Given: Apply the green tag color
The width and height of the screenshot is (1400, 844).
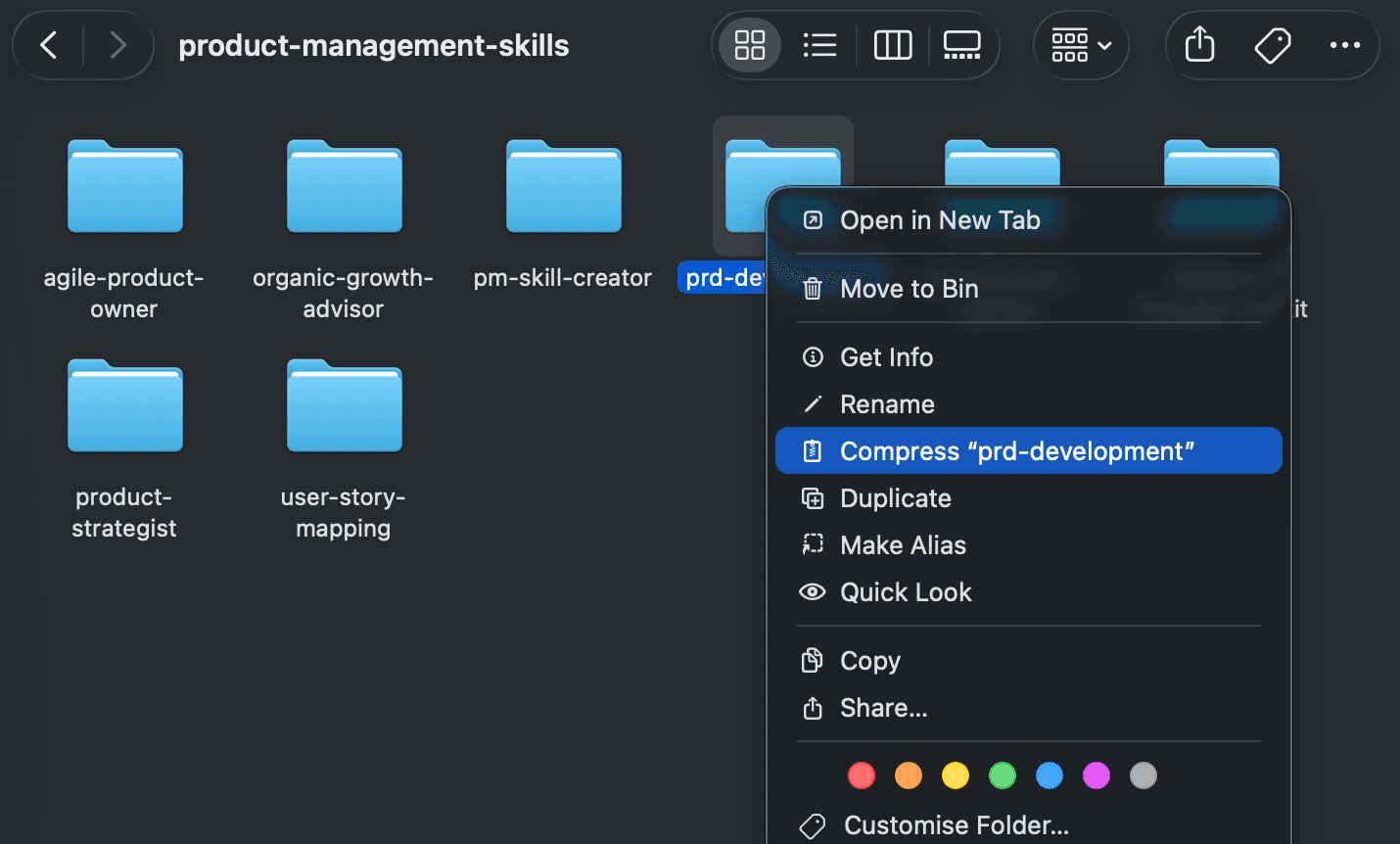Looking at the screenshot, I should (x=1003, y=775).
